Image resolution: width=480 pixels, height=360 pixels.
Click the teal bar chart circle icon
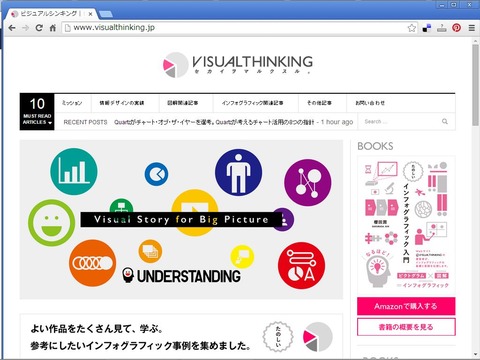coord(74,171)
